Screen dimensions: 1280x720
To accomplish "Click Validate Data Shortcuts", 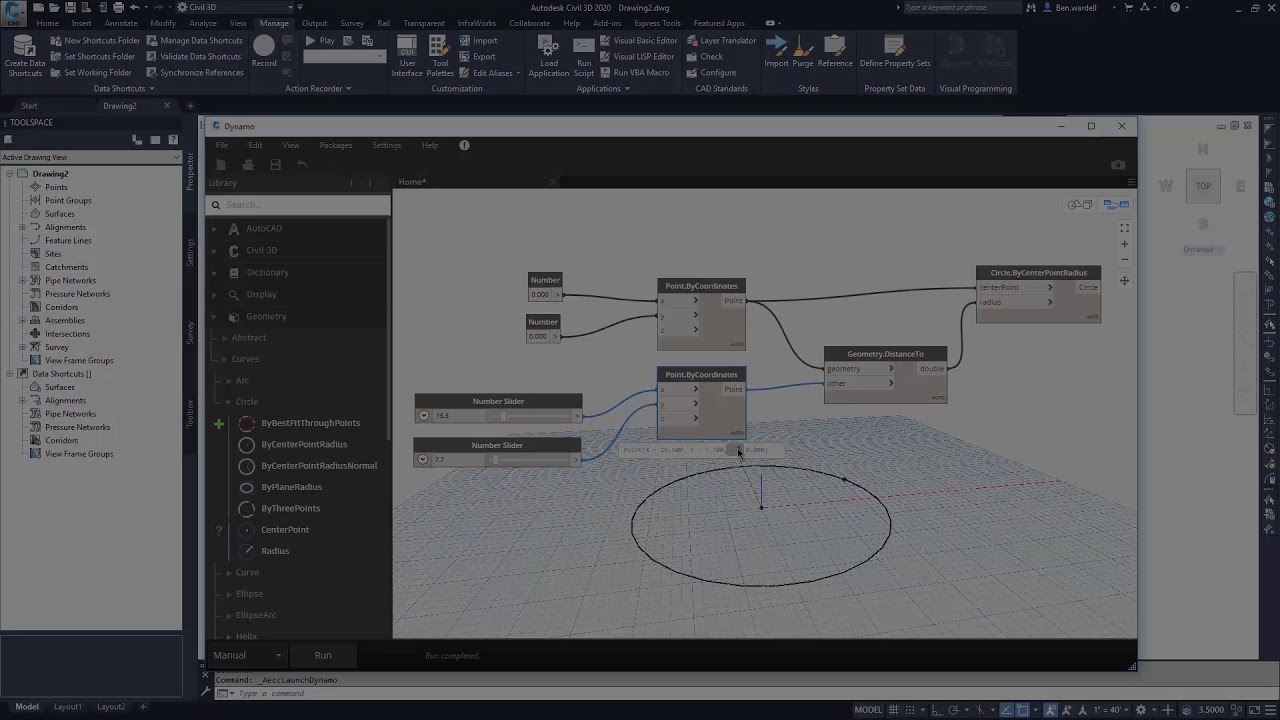I will pos(194,57).
